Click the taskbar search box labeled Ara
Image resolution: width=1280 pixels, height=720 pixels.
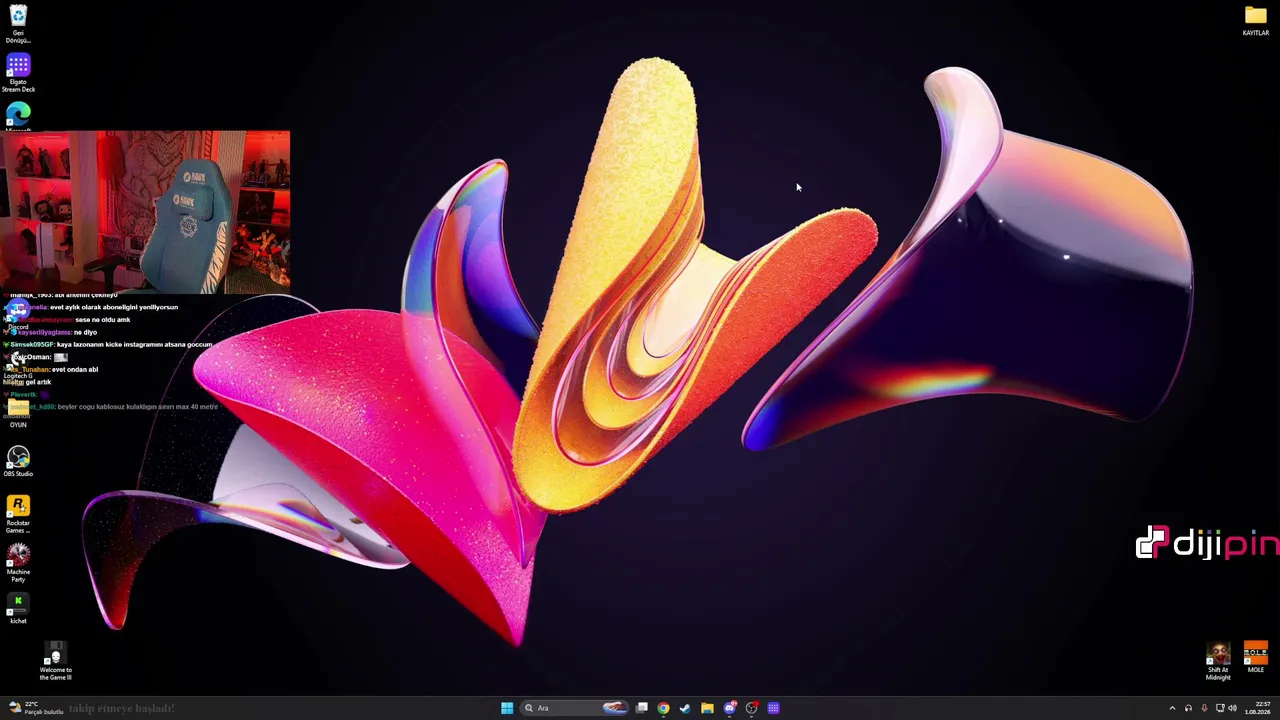click(575, 708)
